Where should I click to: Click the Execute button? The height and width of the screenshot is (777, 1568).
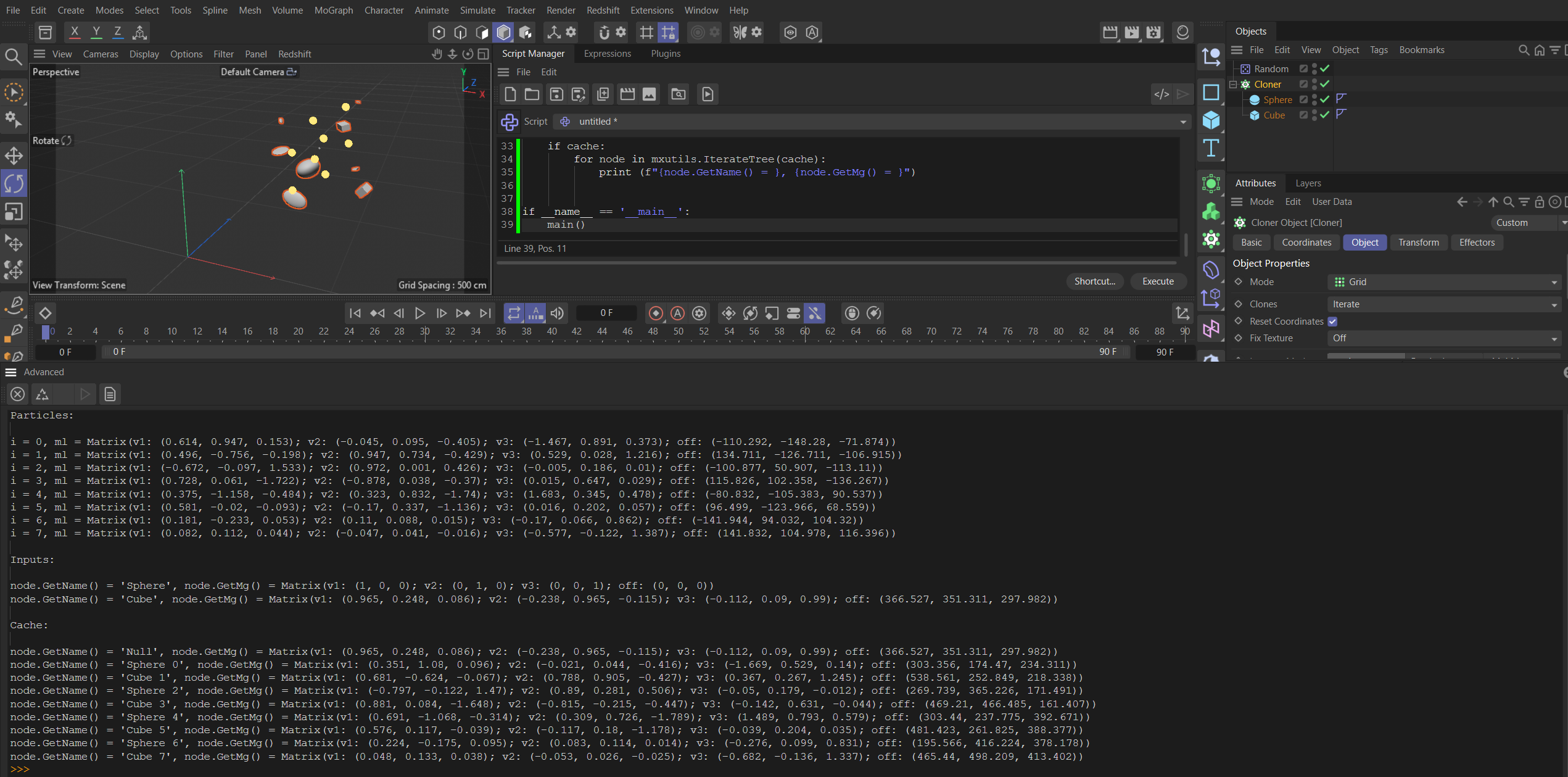pos(1157,281)
